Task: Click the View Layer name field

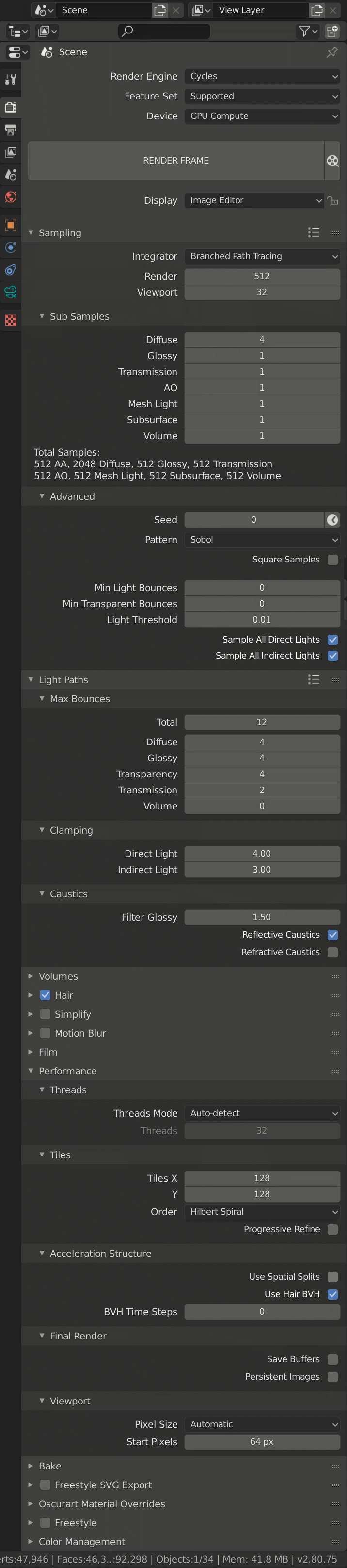Action: click(262, 10)
